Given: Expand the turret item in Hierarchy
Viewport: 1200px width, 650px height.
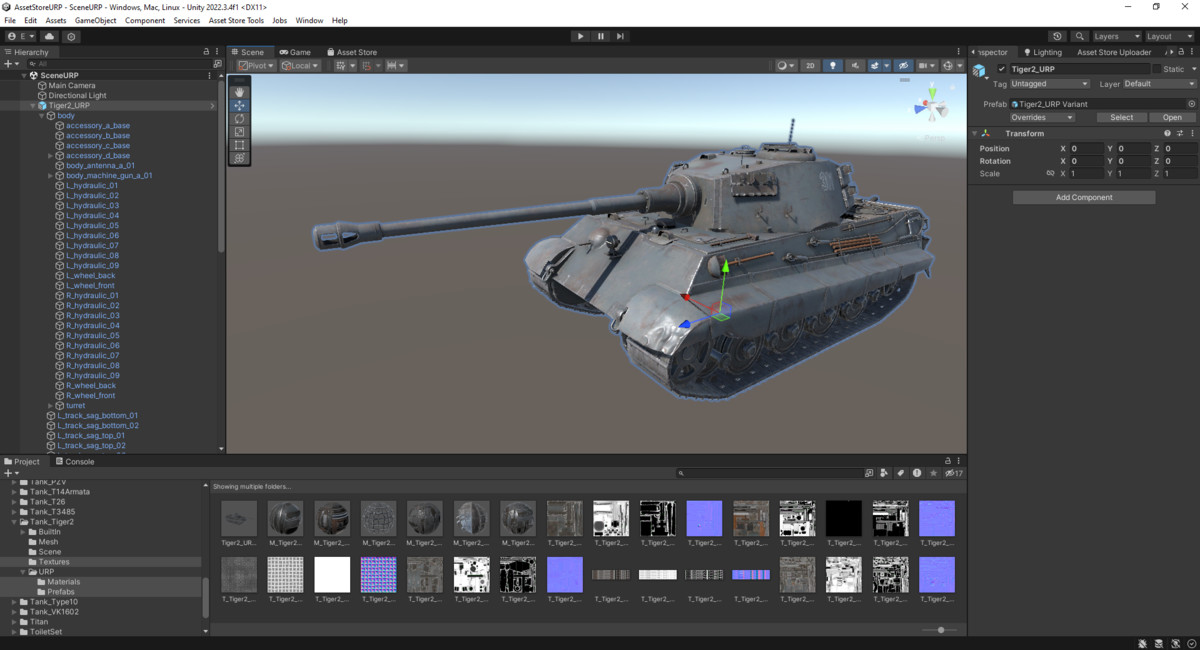Looking at the screenshot, I should click(50, 405).
